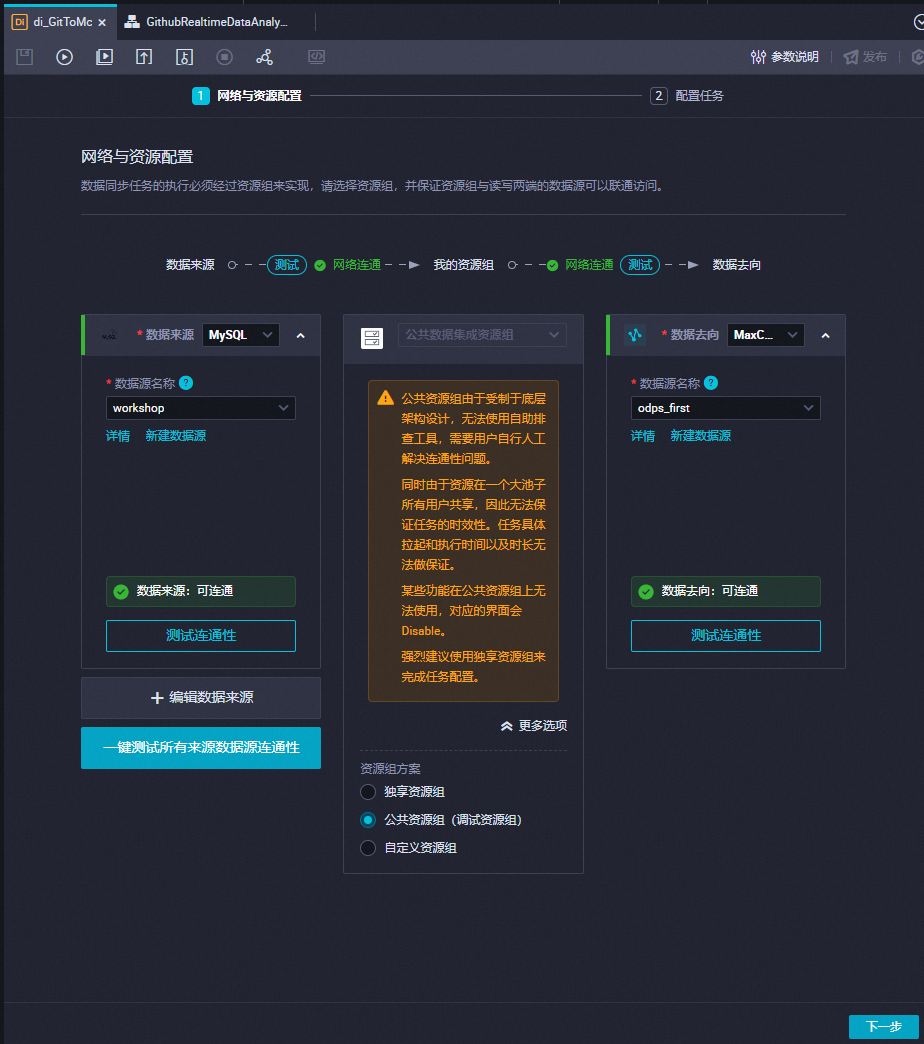Click 下一步 next step button
The width and height of the screenshot is (924, 1044).
pos(883,1027)
